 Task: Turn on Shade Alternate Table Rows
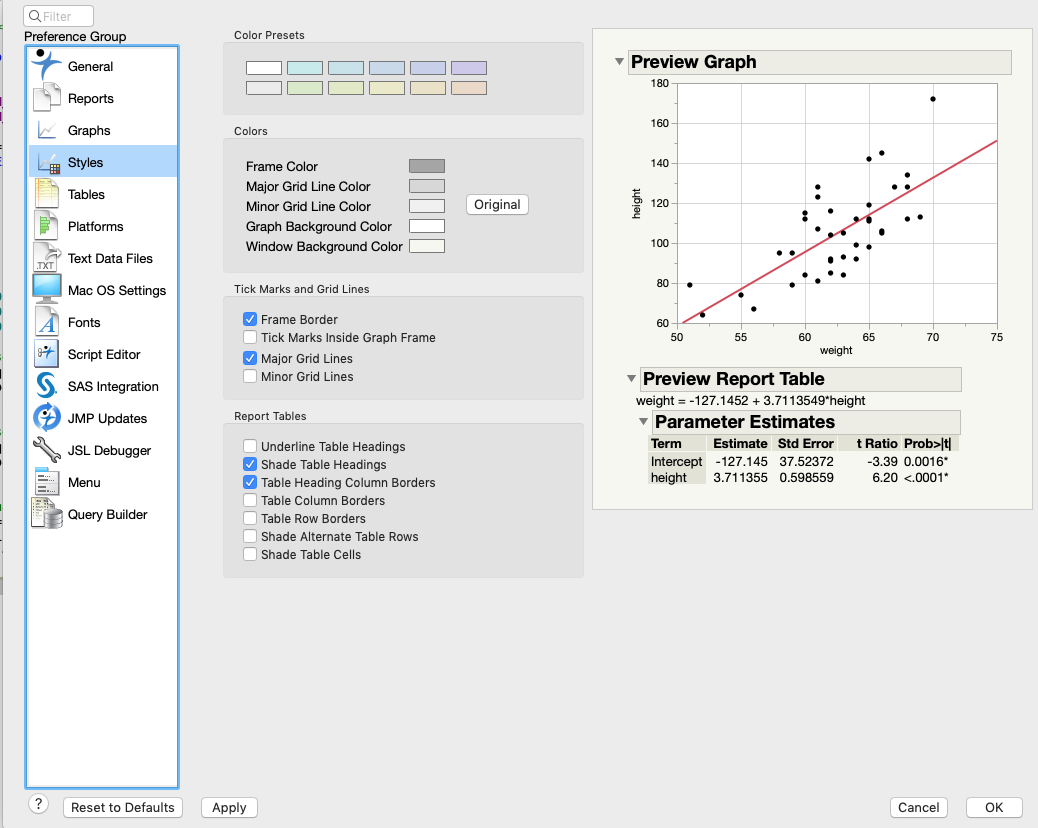(x=250, y=536)
